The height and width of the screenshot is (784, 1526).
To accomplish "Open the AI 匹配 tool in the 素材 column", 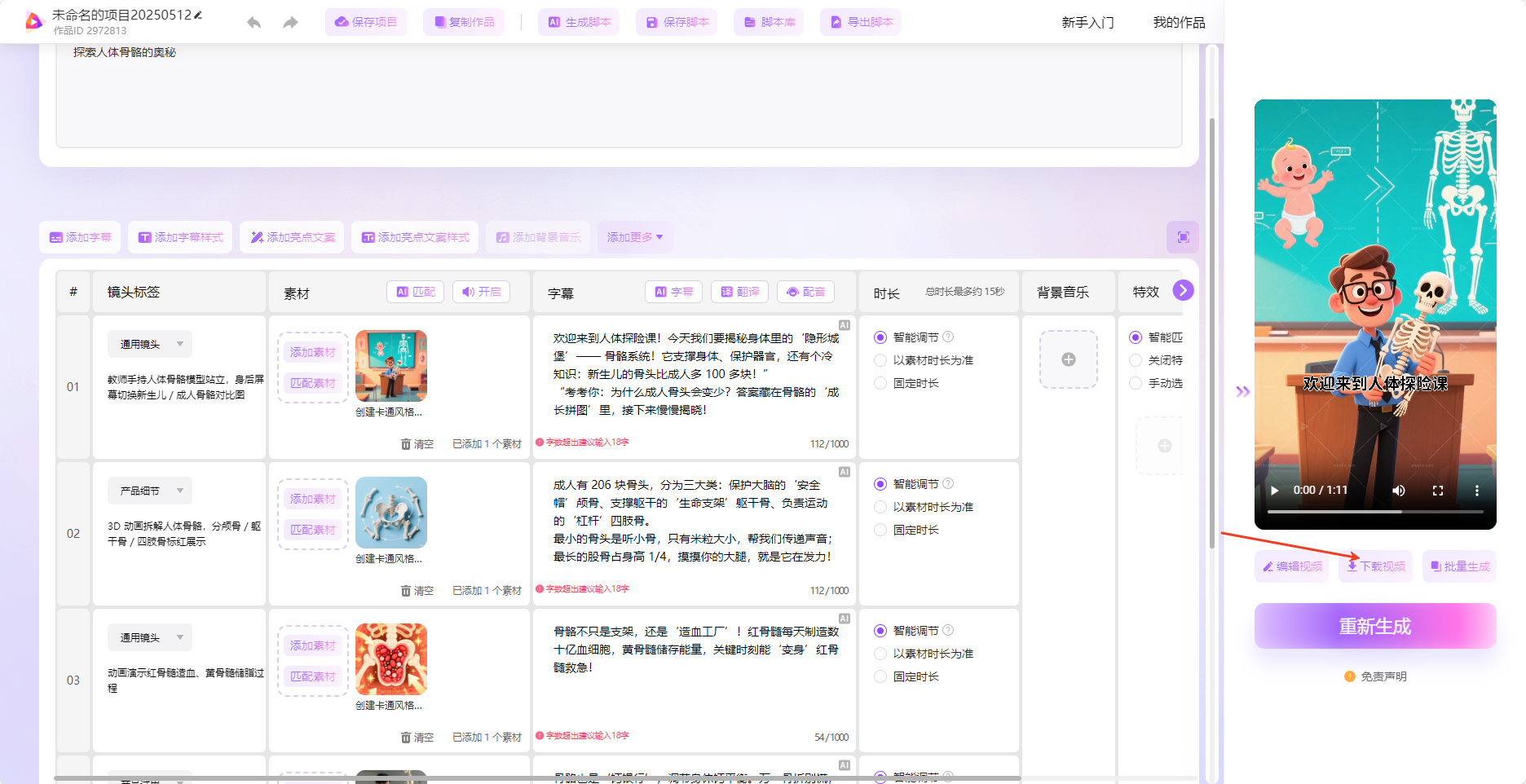I will coord(414,291).
